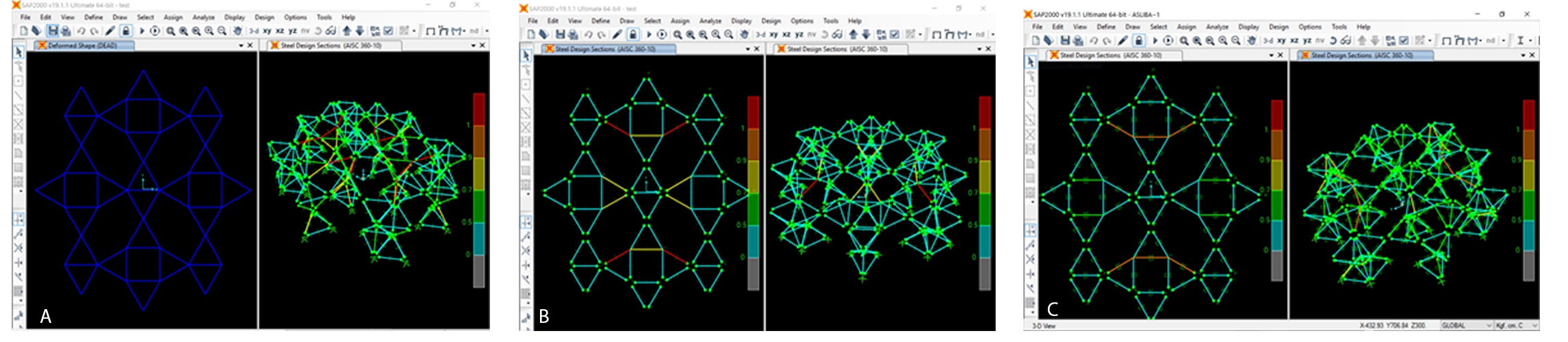Viewport: 1568px width, 342px height.
Task: Switch to xz view in window B
Action: coord(786,34)
